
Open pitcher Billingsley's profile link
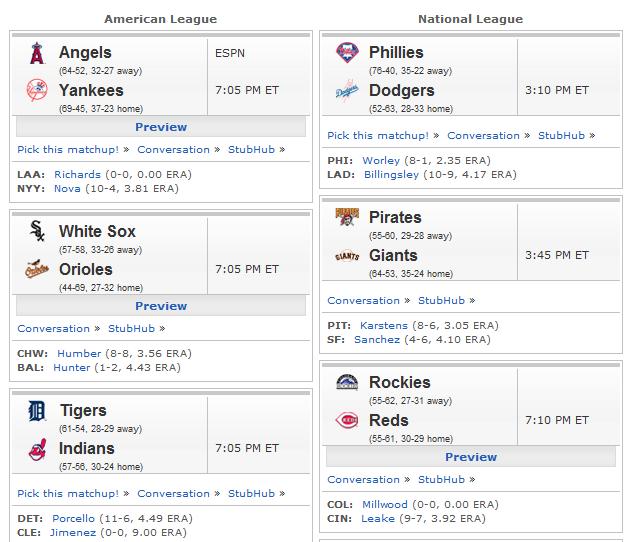[x=391, y=175]
